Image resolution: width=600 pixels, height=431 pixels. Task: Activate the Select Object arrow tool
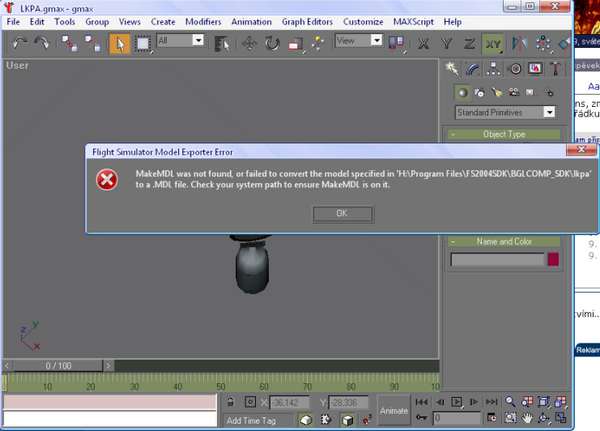(x=119, y=43)
